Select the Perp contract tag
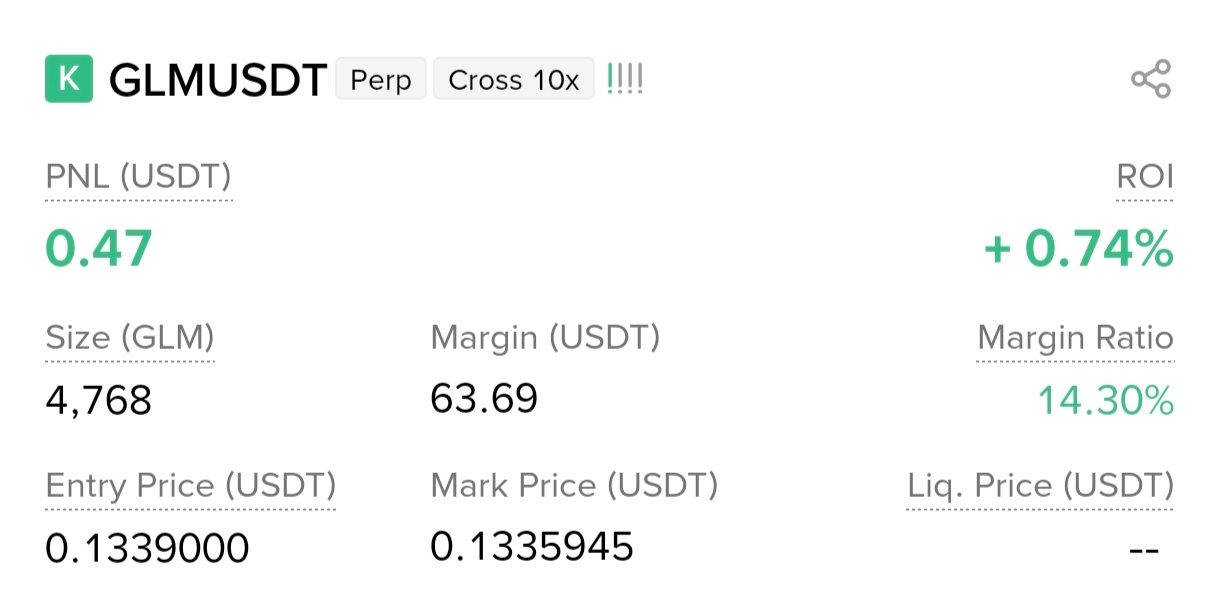1220x613 pixels. (x=381, y=79)
